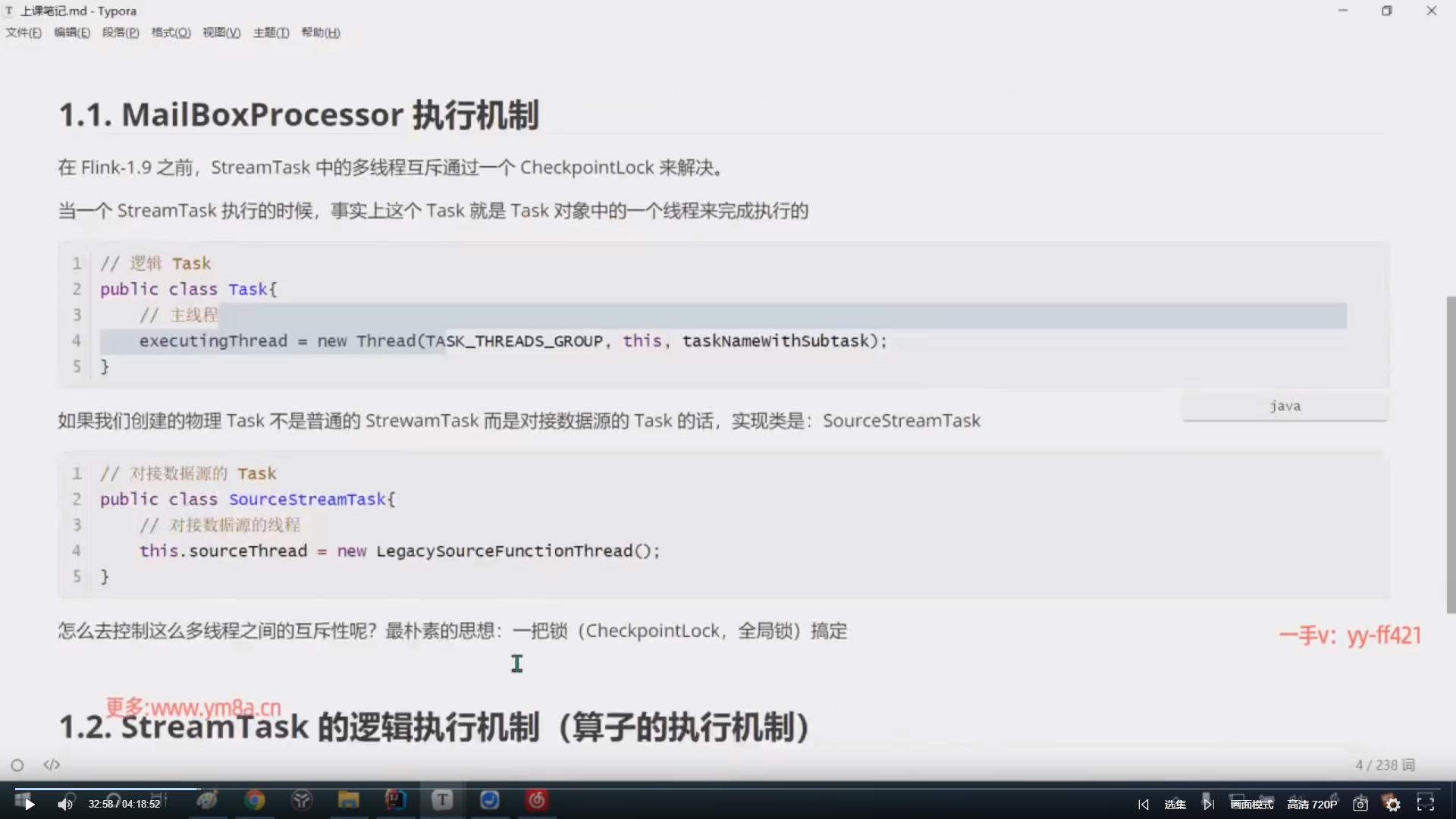This screenshot has width=1456, height=819.
Task: Skip to previous video episode
Action: [1144, 805]
